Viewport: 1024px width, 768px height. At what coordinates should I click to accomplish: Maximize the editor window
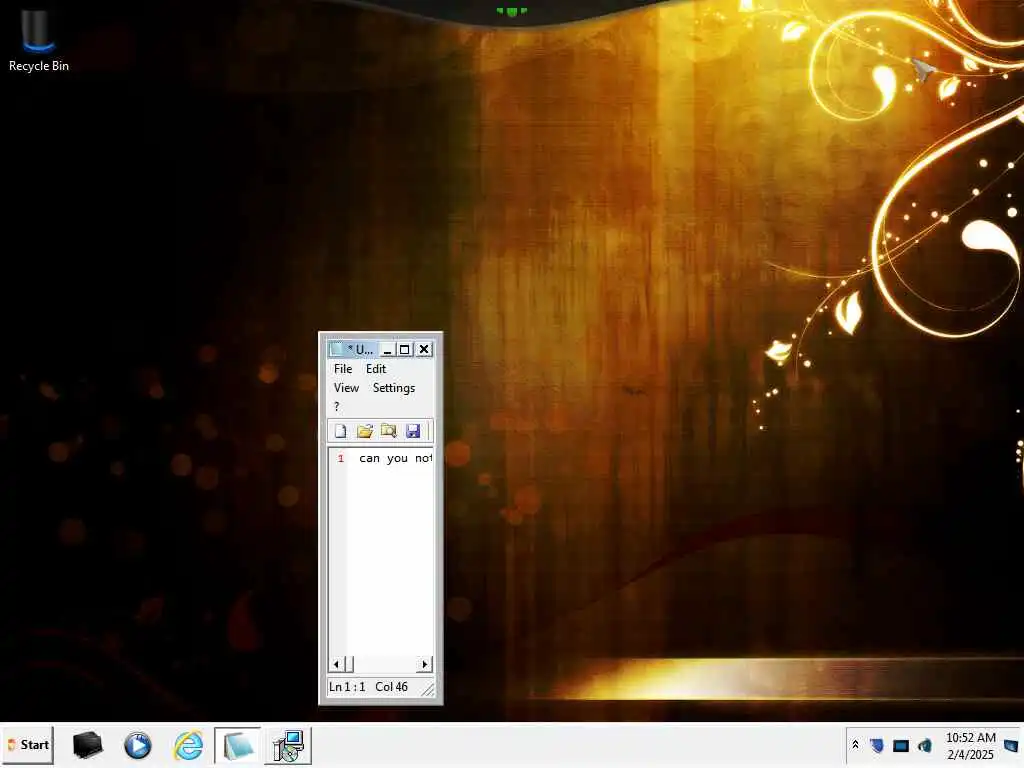pyautogui.click(x=405, y=349)
